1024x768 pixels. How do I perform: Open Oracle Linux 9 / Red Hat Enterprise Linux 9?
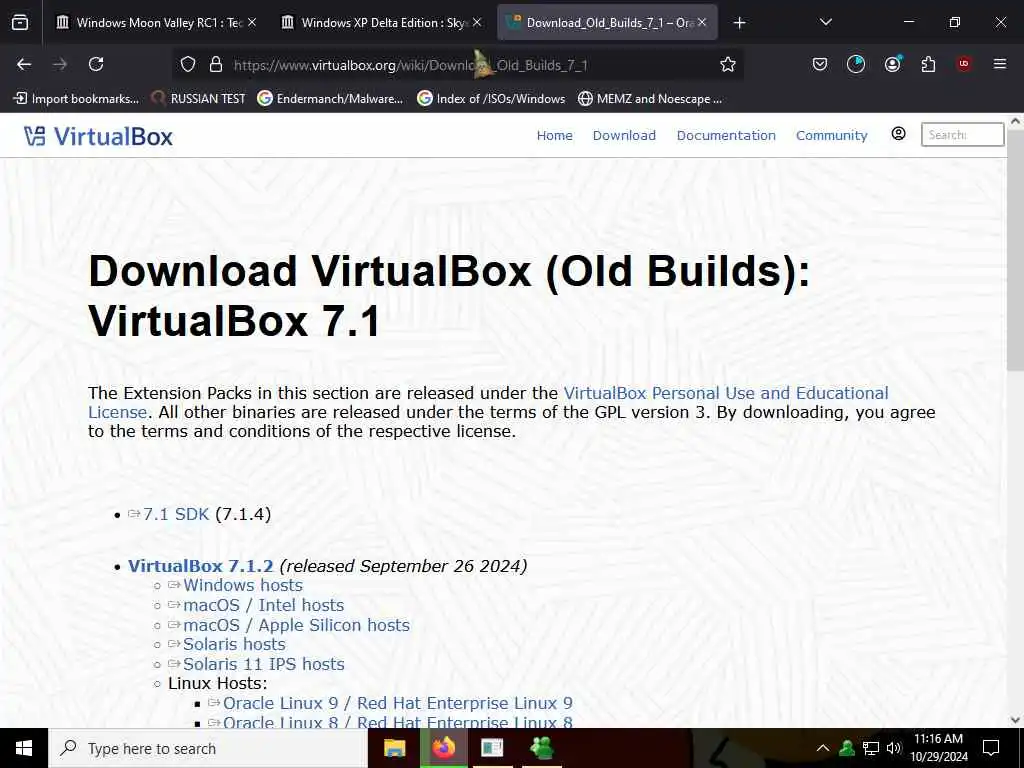pos(398,703)
